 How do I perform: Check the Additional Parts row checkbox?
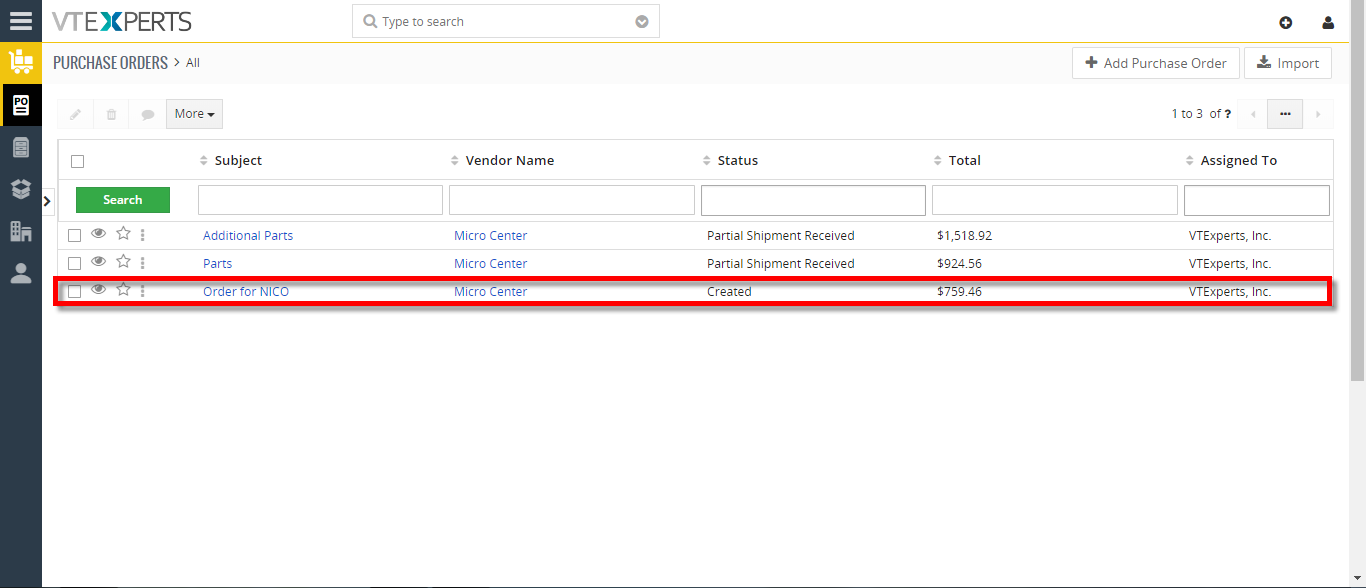[x=74, y=236]
